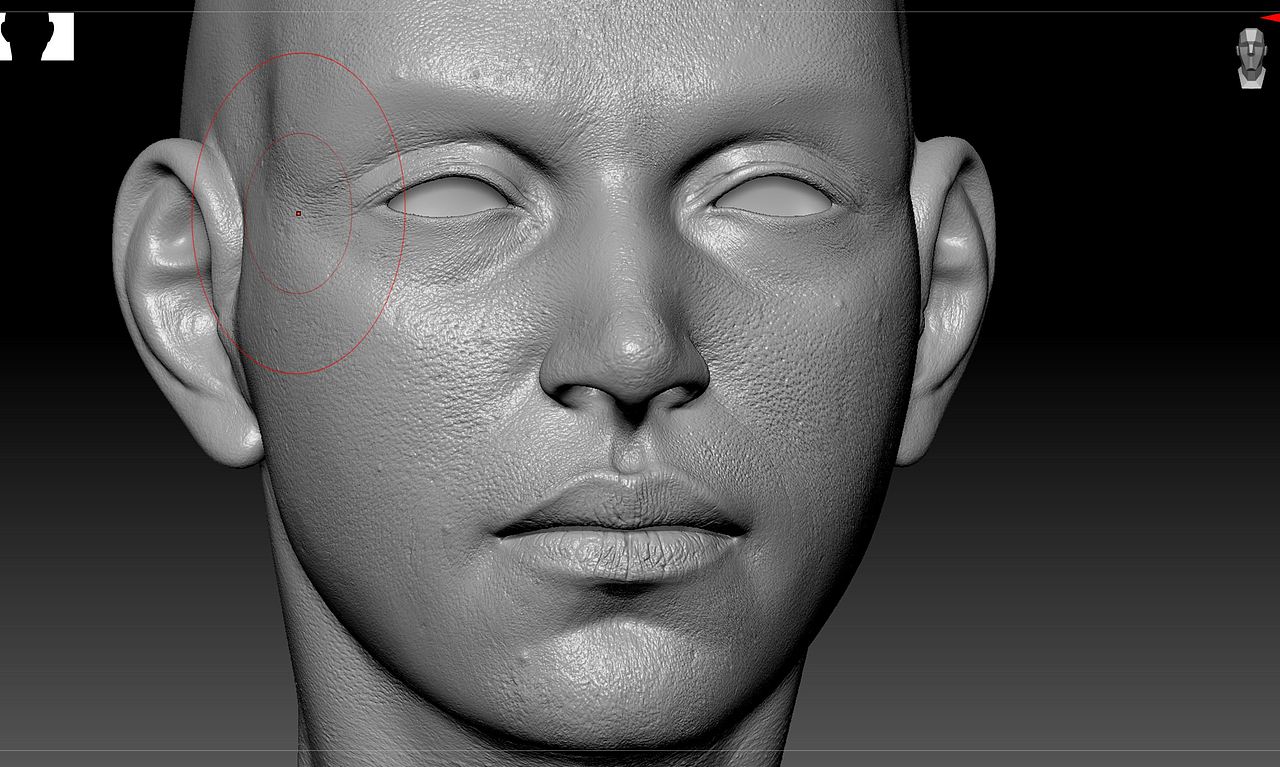Click the camera head orientation gizmo

coord(1251,58)
